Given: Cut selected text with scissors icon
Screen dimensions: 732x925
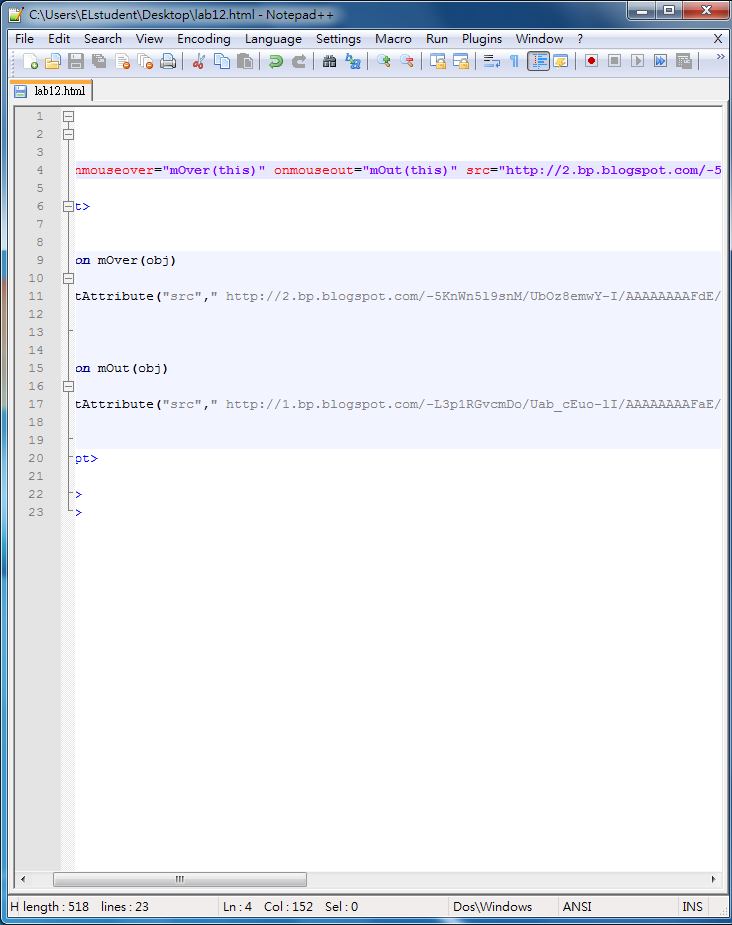Looking at the screenshot, I should [x=198, y=61].
